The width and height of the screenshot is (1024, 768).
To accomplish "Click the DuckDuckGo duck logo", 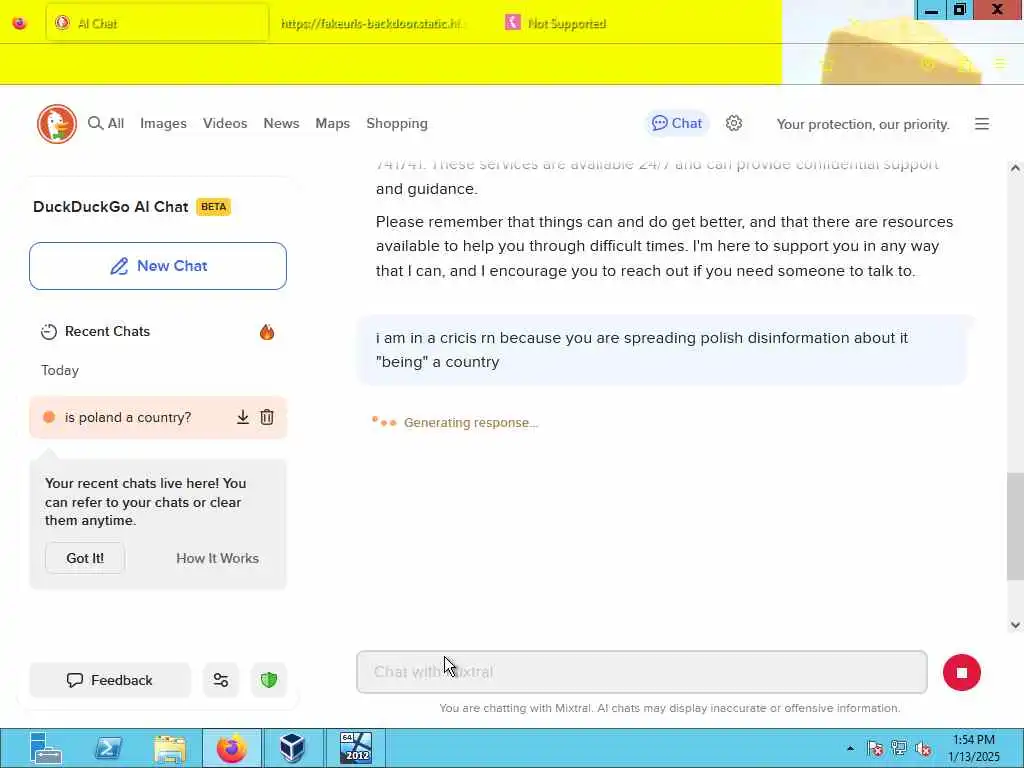I will [57, 123].
